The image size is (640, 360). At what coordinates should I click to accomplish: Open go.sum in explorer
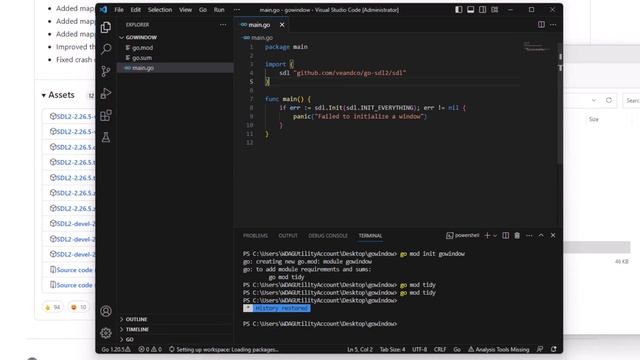(x=142, y=58)
